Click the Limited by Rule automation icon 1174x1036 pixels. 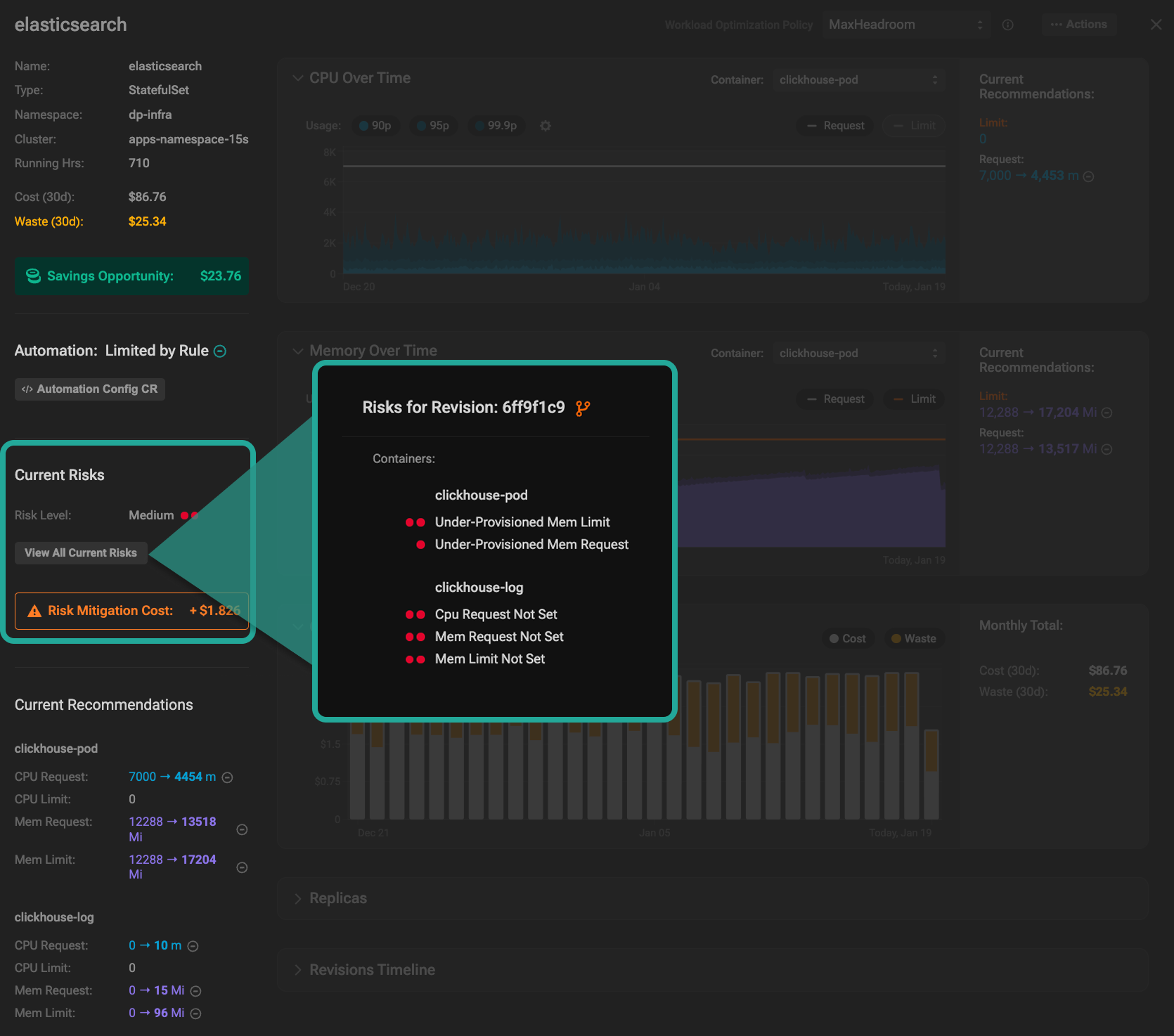(220, 351)
